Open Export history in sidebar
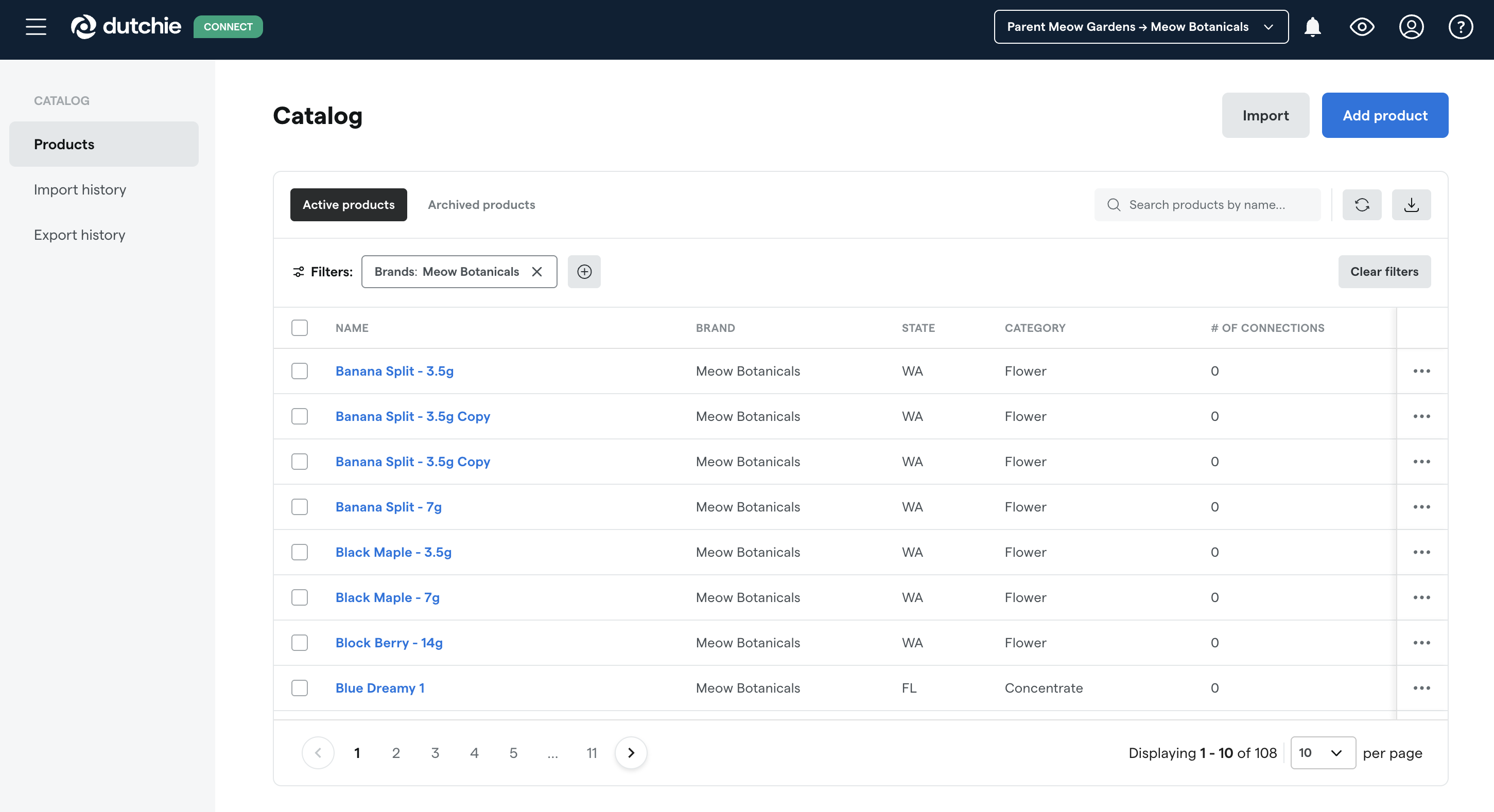The image size is (1494, 812). [x=79, y=235]
